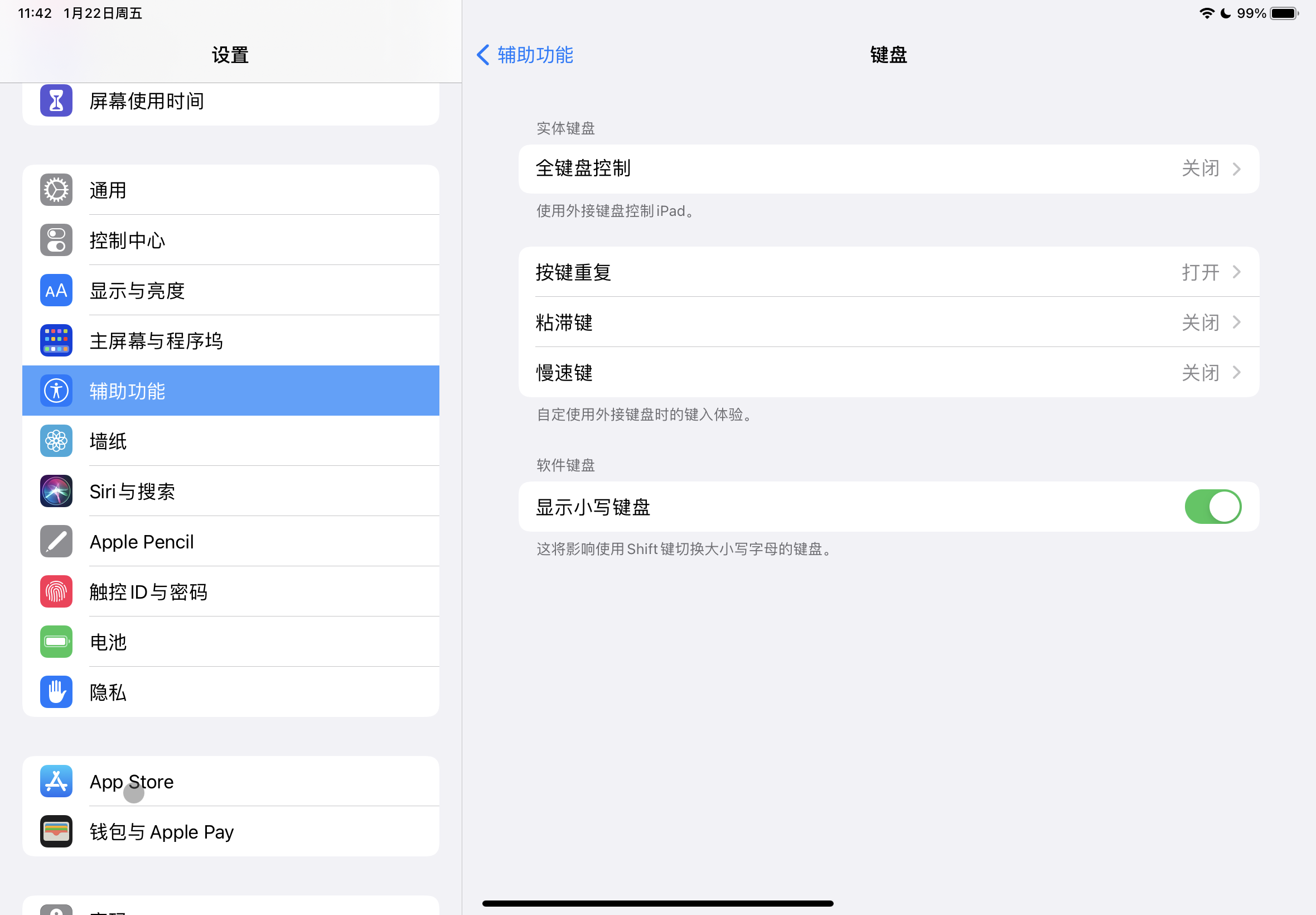Open General settings gear icon
This screenshot has height=915, width=1316.
tap(56, 190)
